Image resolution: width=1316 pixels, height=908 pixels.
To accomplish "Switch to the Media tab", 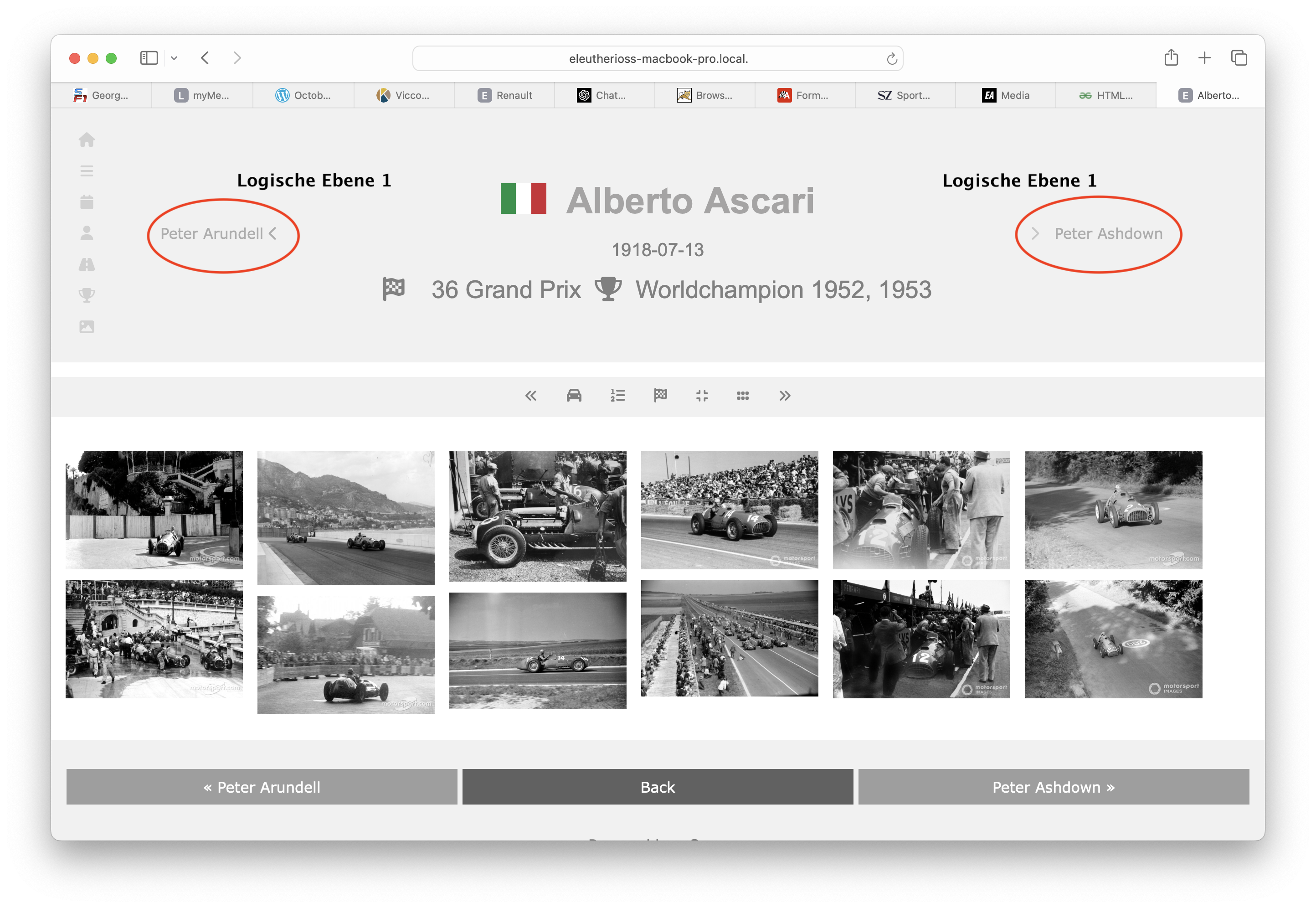I will pyautogui.click(x=1006, y=95).
